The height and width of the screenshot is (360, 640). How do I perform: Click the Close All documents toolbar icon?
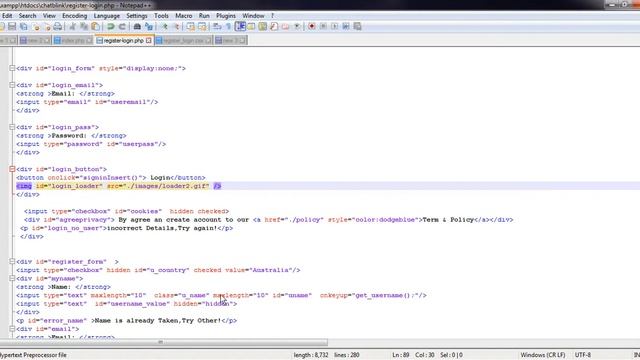[x=47, y=27]
